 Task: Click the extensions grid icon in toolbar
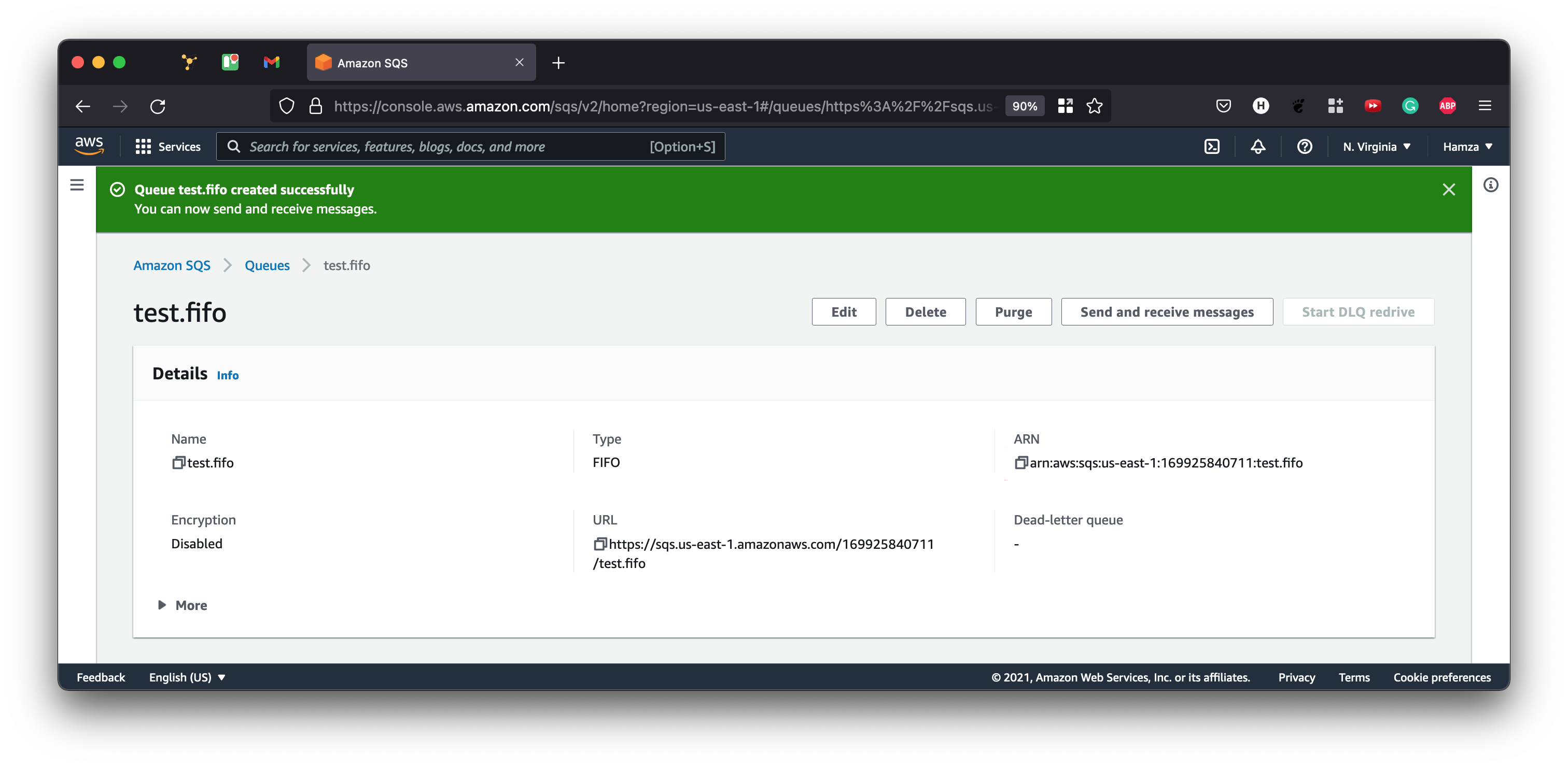[1335, 106]
